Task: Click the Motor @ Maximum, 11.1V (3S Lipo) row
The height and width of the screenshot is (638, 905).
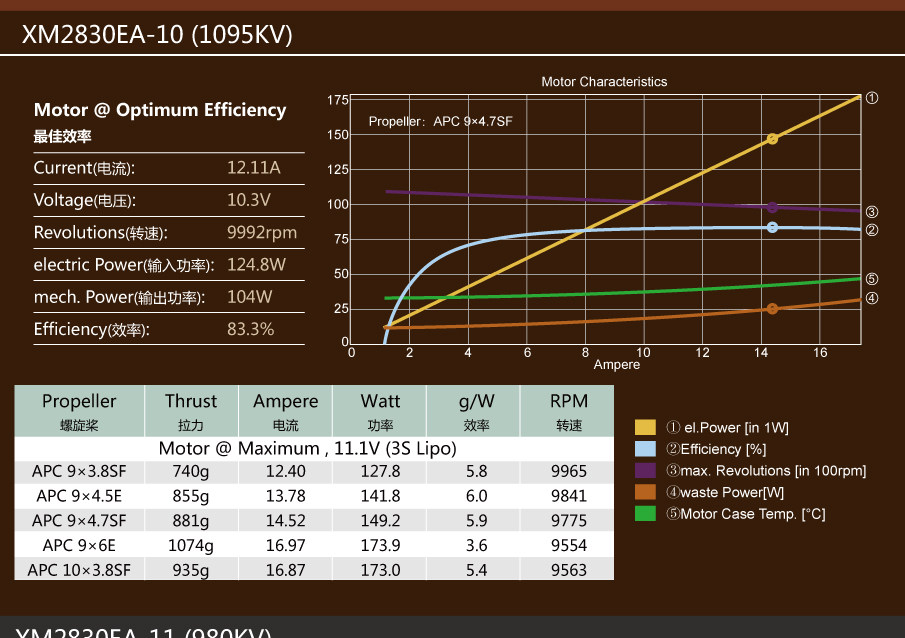Action: tap(314, 449)
